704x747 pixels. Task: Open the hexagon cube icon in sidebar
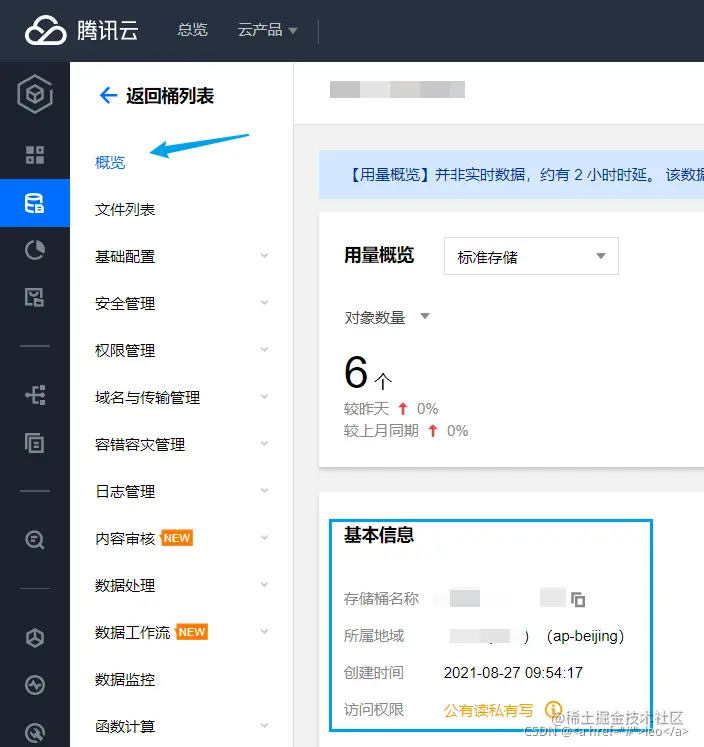(35, 94)
